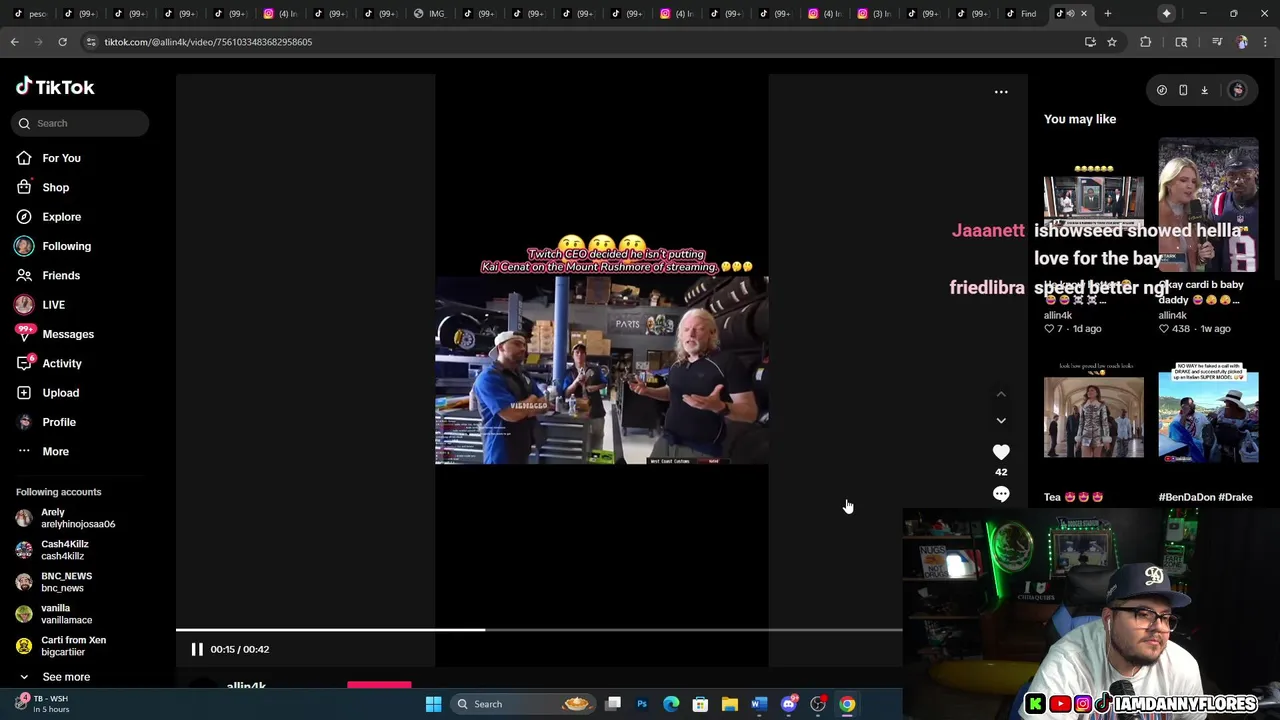Open a new browser tab with plus

pos(1108,13)
